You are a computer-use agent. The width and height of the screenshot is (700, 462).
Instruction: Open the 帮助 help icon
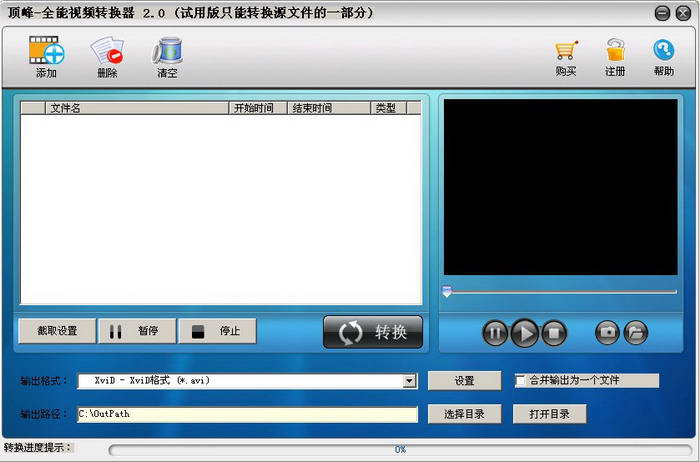tap(664, 50)
